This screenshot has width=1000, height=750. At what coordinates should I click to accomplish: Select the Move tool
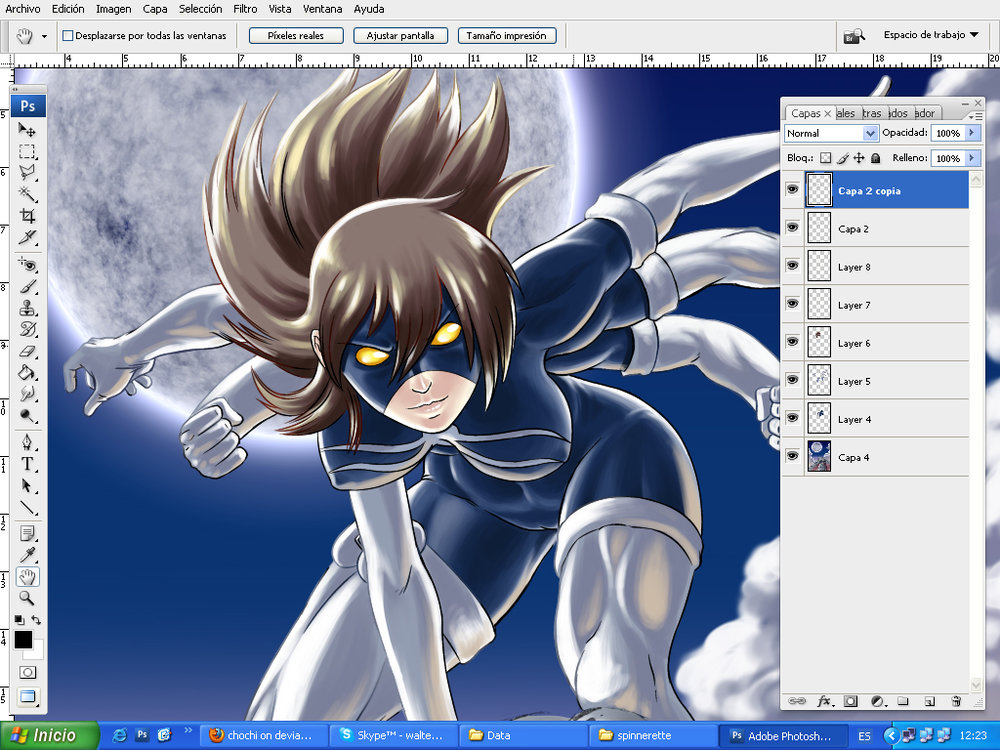click(27, 130)
